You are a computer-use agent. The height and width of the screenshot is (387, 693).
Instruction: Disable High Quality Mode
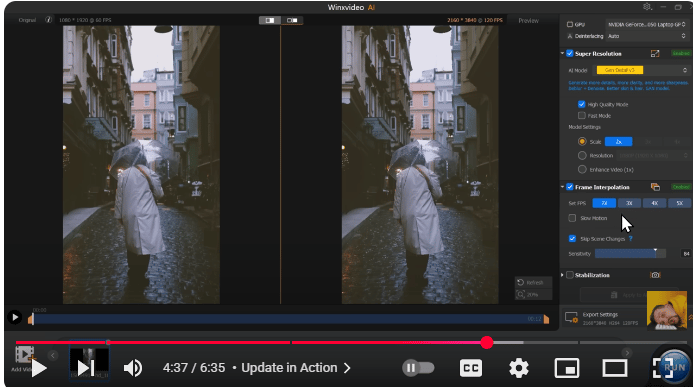point(582,104)
